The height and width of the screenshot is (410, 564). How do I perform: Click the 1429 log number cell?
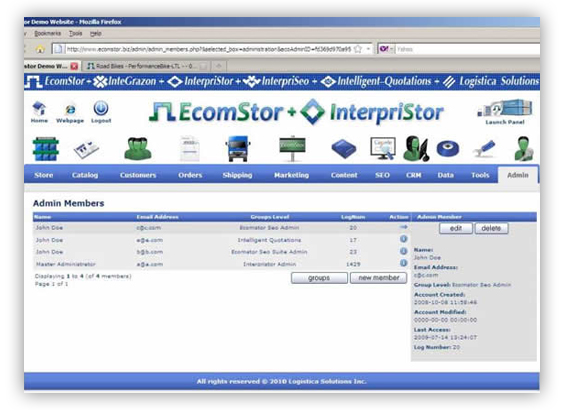pos(353,264)
